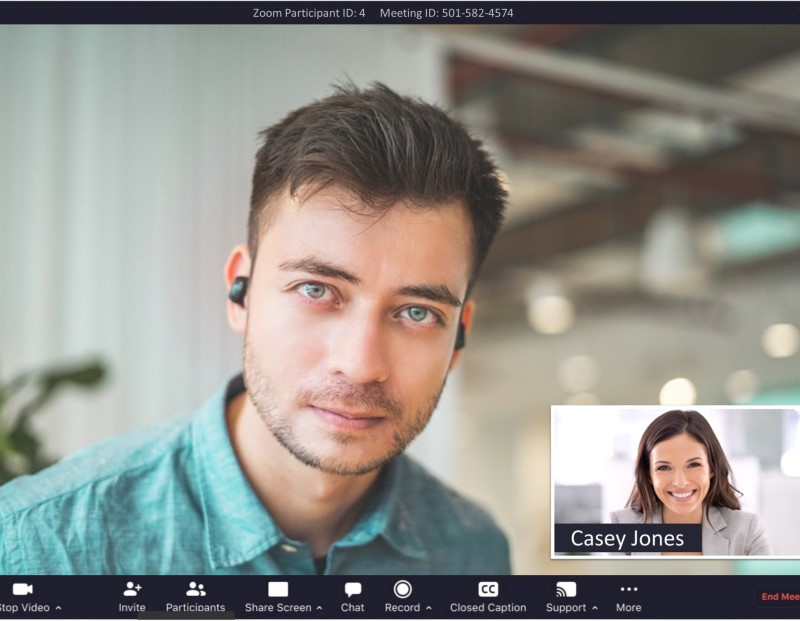Click the Casey Jones name label

(x=627, y=539)
